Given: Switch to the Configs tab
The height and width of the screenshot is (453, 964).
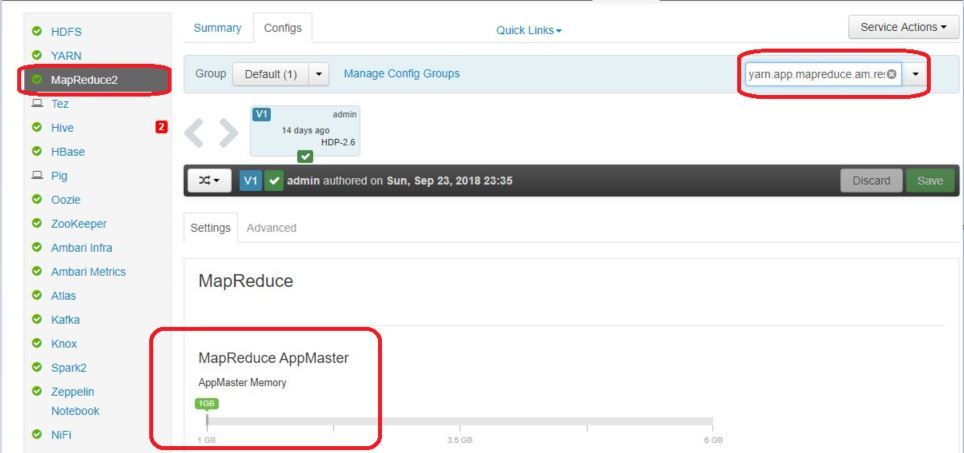Looking at the screenshot, I should [x=283, y=28].
